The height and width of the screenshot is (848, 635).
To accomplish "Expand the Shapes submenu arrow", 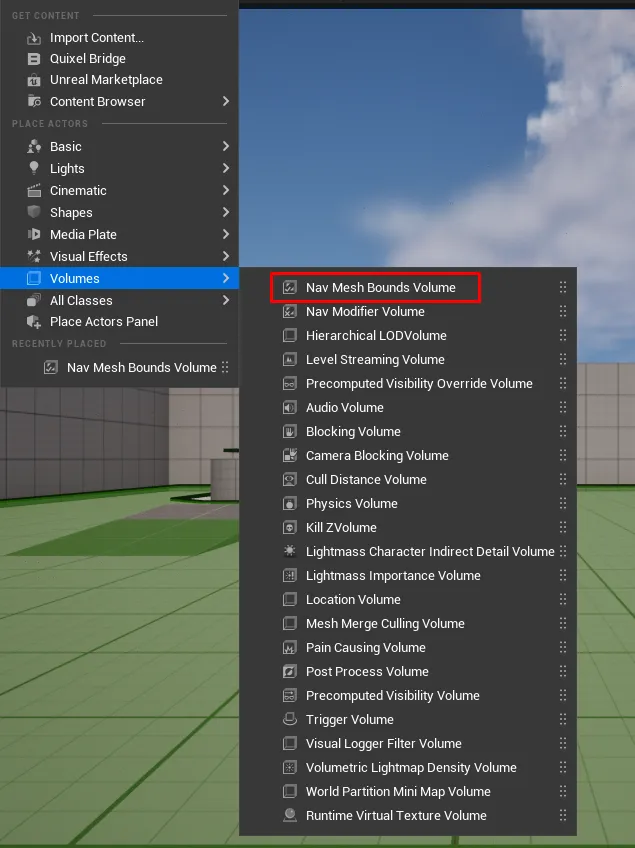I will tap(226, 213).
